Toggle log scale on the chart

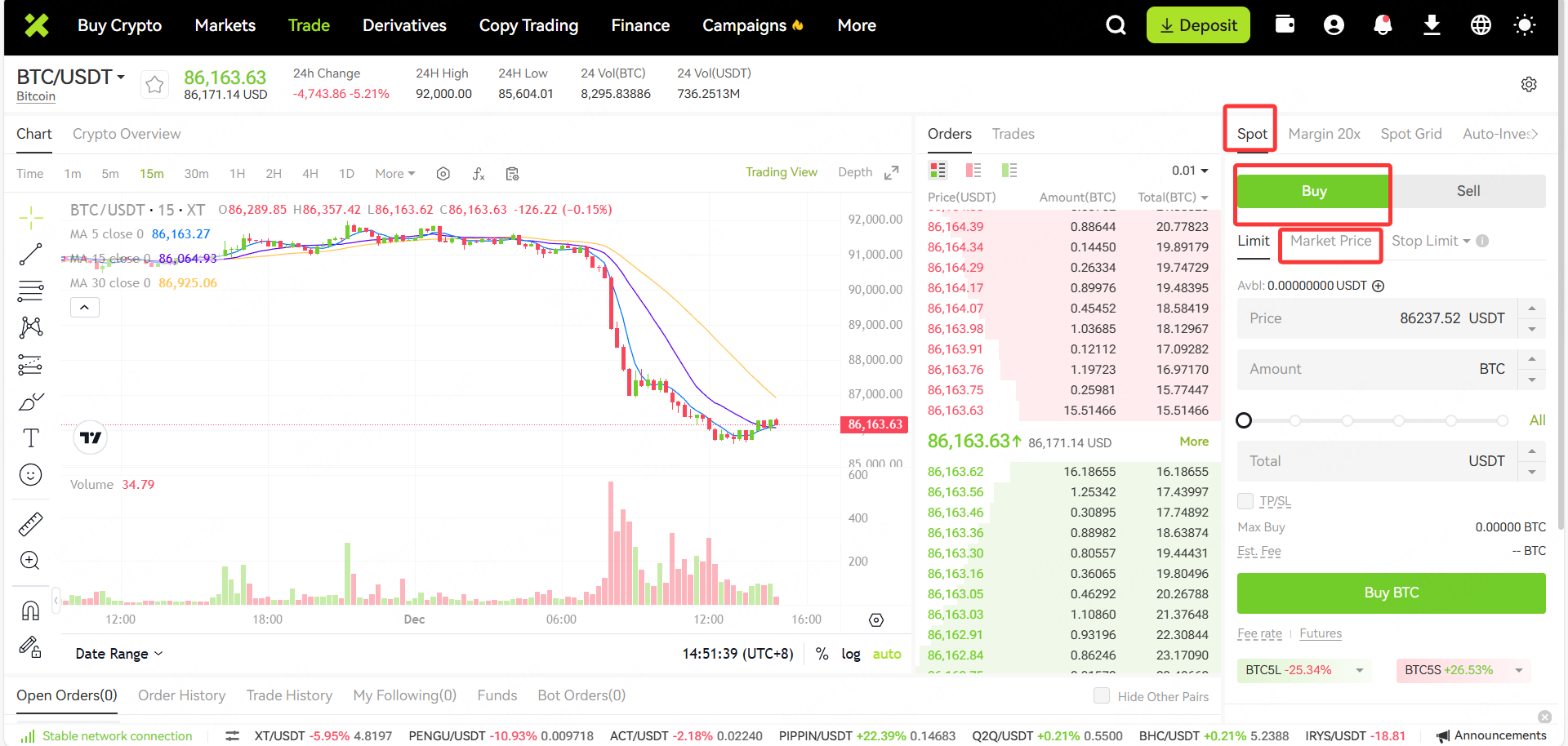tap(850, 654)
